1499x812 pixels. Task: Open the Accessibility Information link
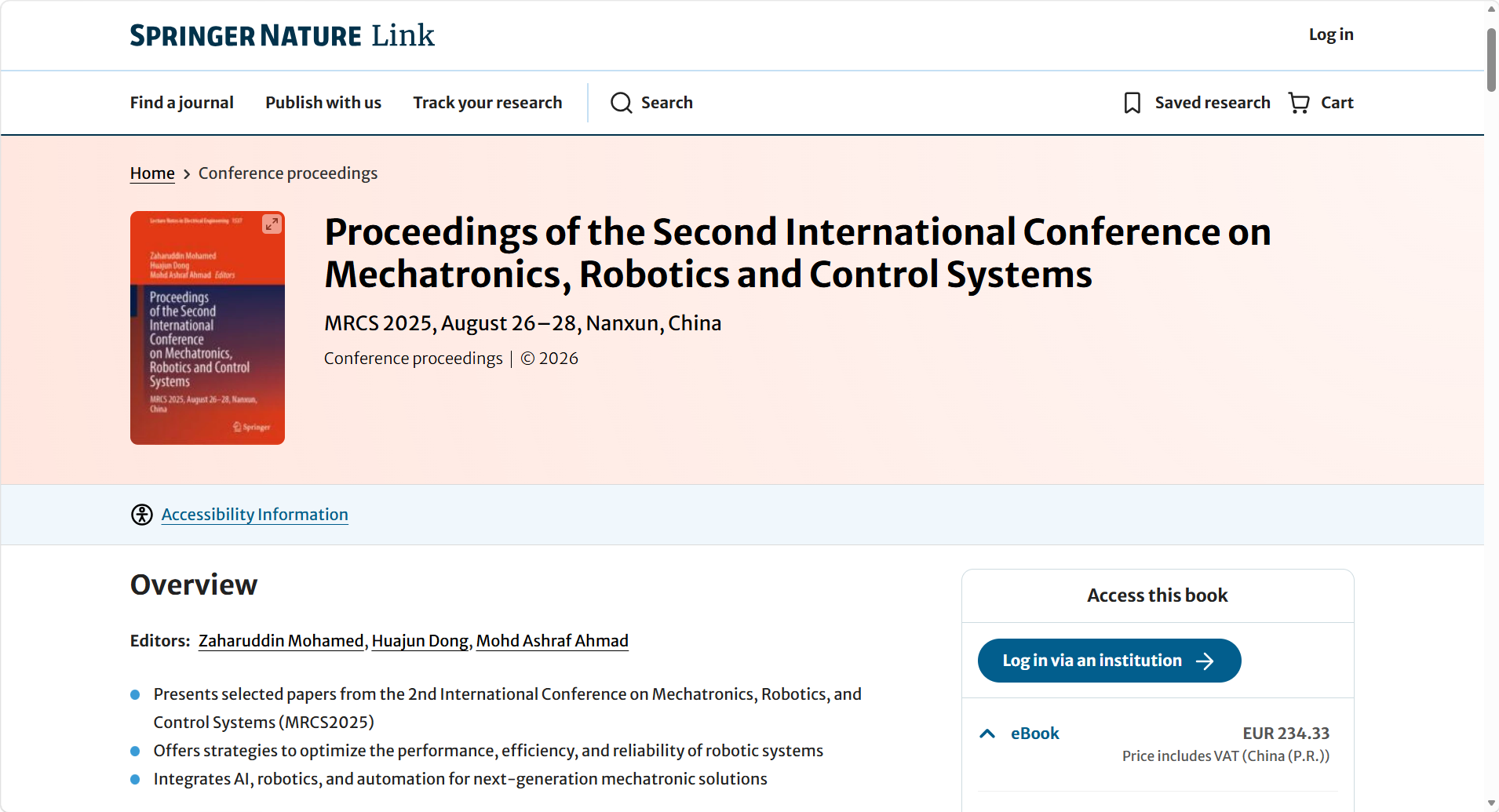pos(254,515)
